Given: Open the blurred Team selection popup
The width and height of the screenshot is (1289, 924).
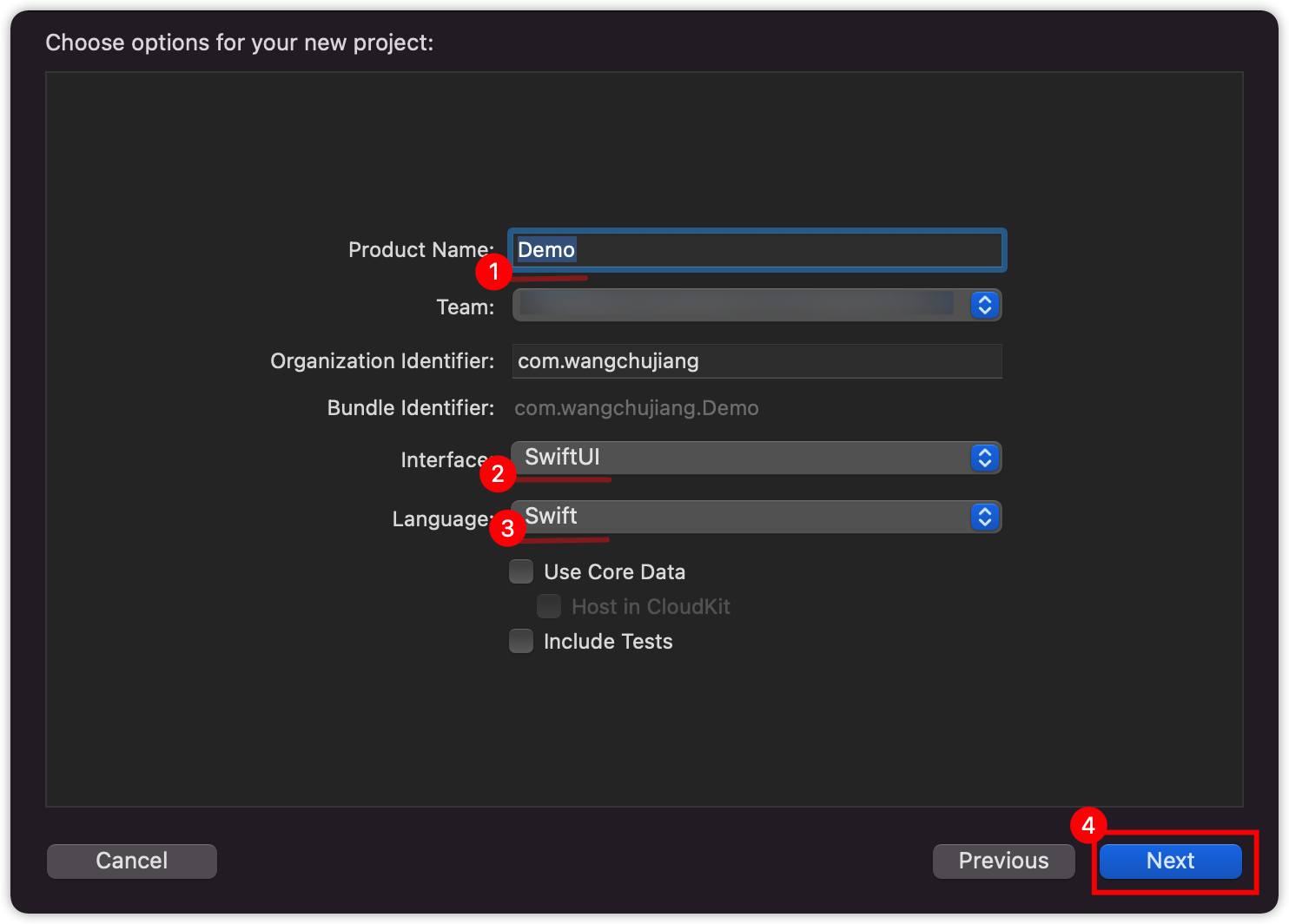Looking at the screenshot, I should (738, 305).
